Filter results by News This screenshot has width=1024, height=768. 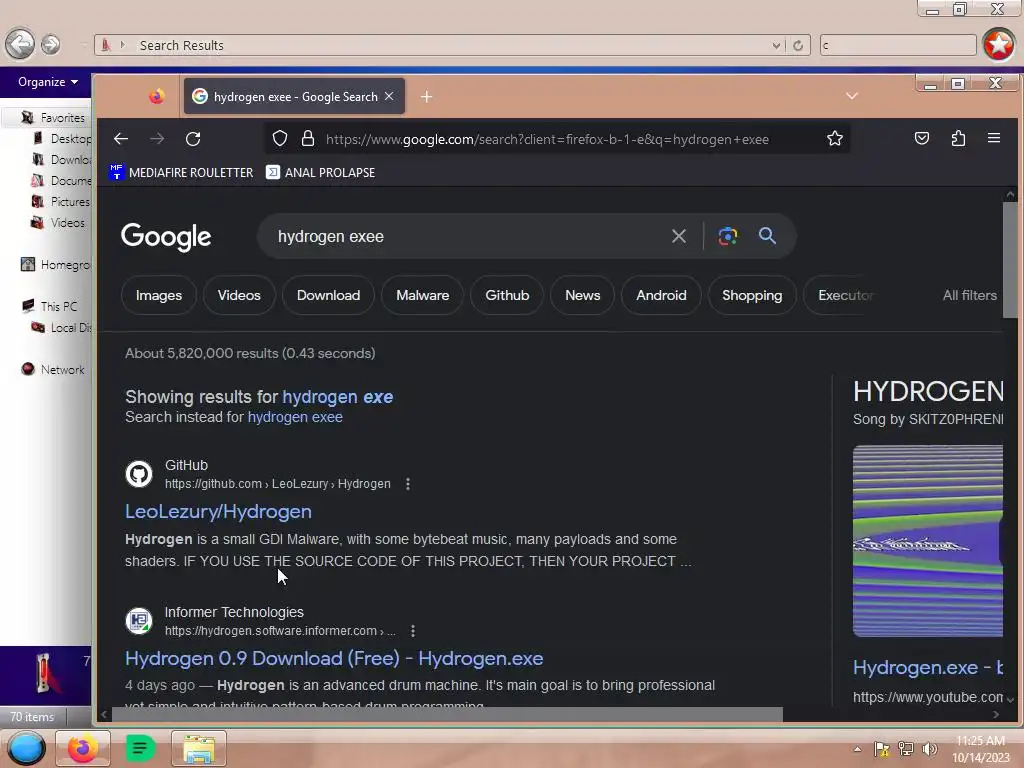[583, 295]
